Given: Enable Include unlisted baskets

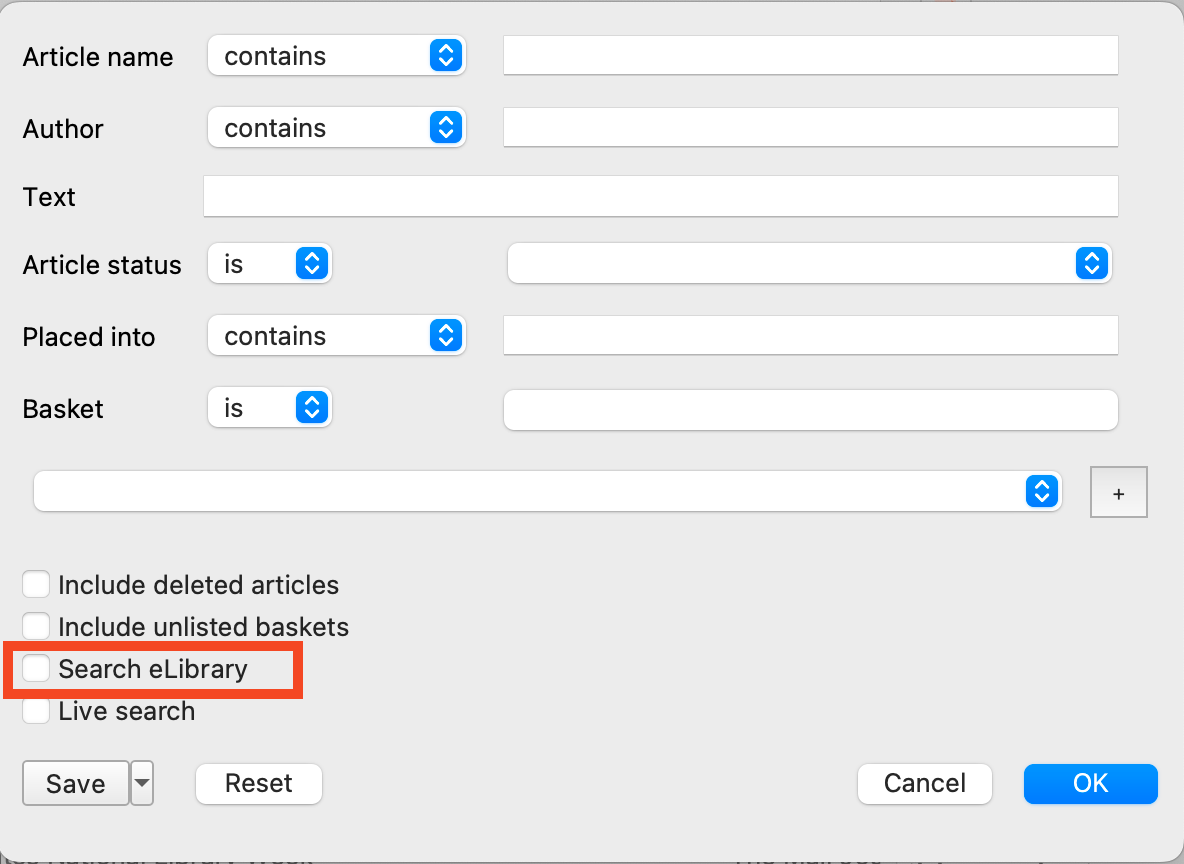Looking at the screenshot, I should [36, 626].
